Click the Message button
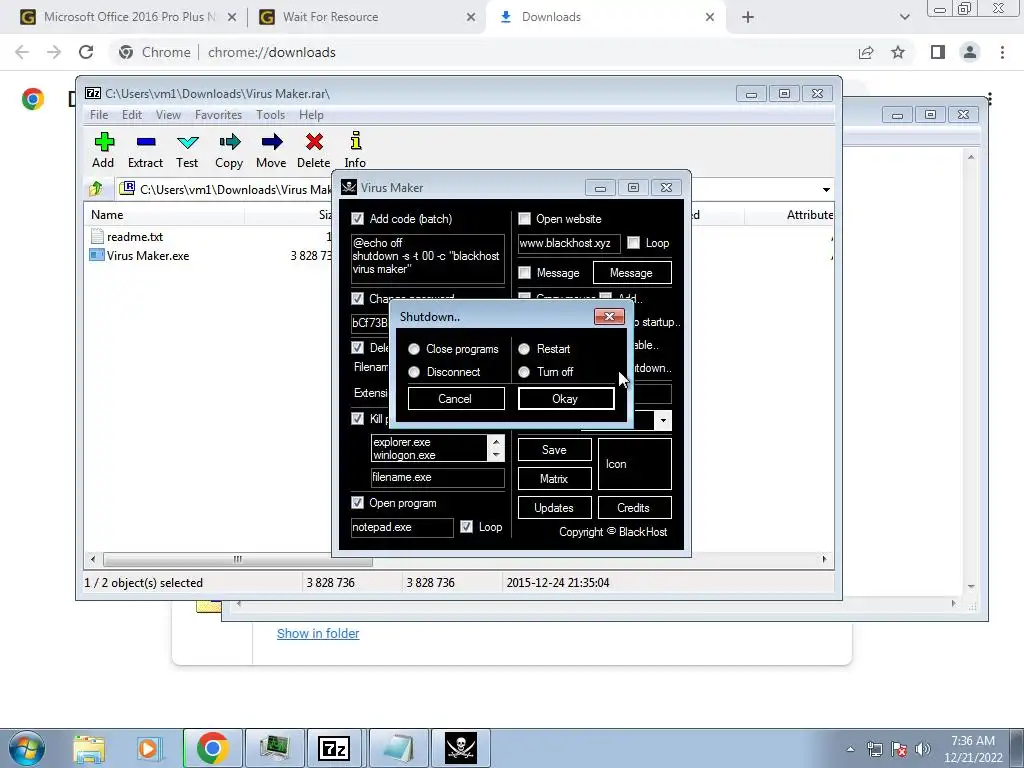Viewport: 1024px width, 768px height. (x=632, y=272)
